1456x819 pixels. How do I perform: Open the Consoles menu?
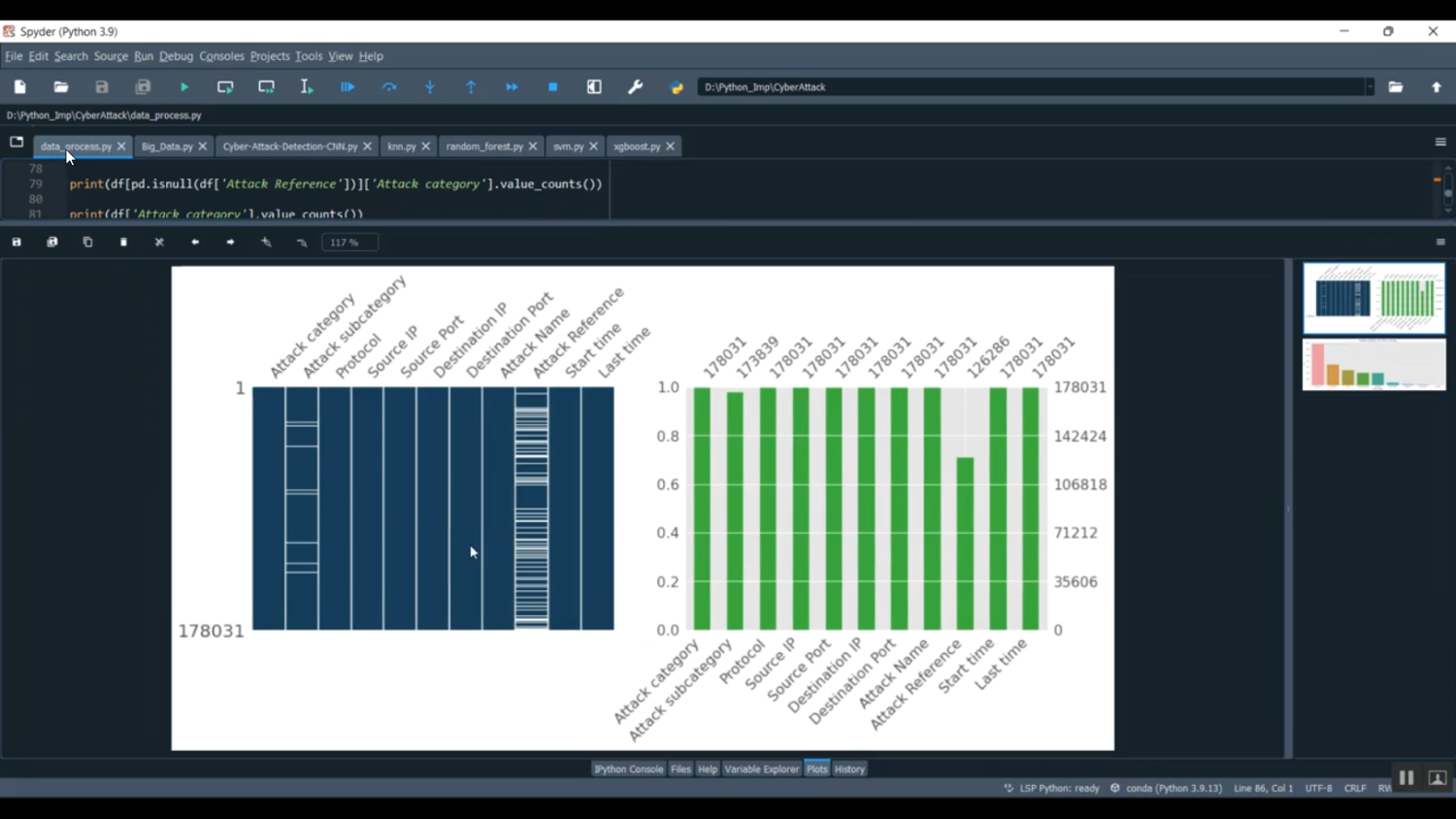[221, 56]
